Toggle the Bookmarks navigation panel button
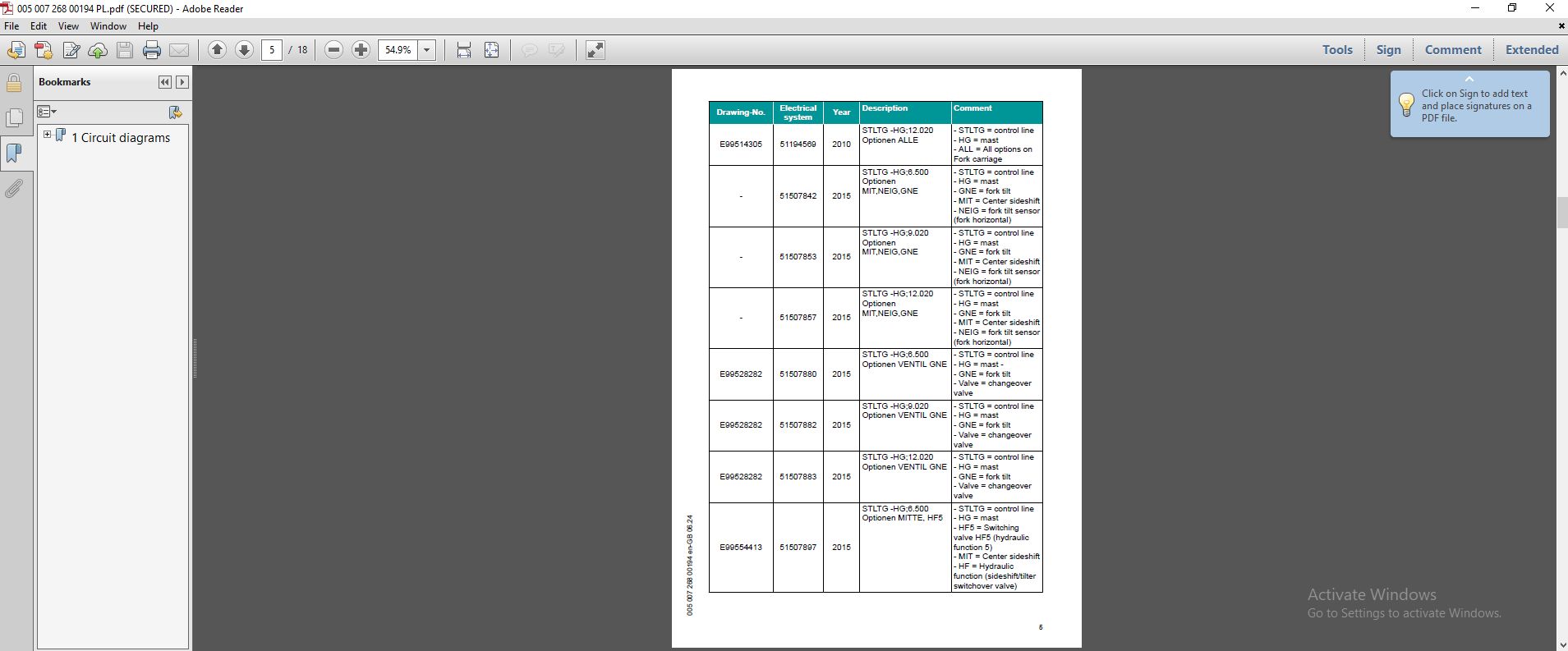The image size is (1568, 651). click(x=15, y=154)
